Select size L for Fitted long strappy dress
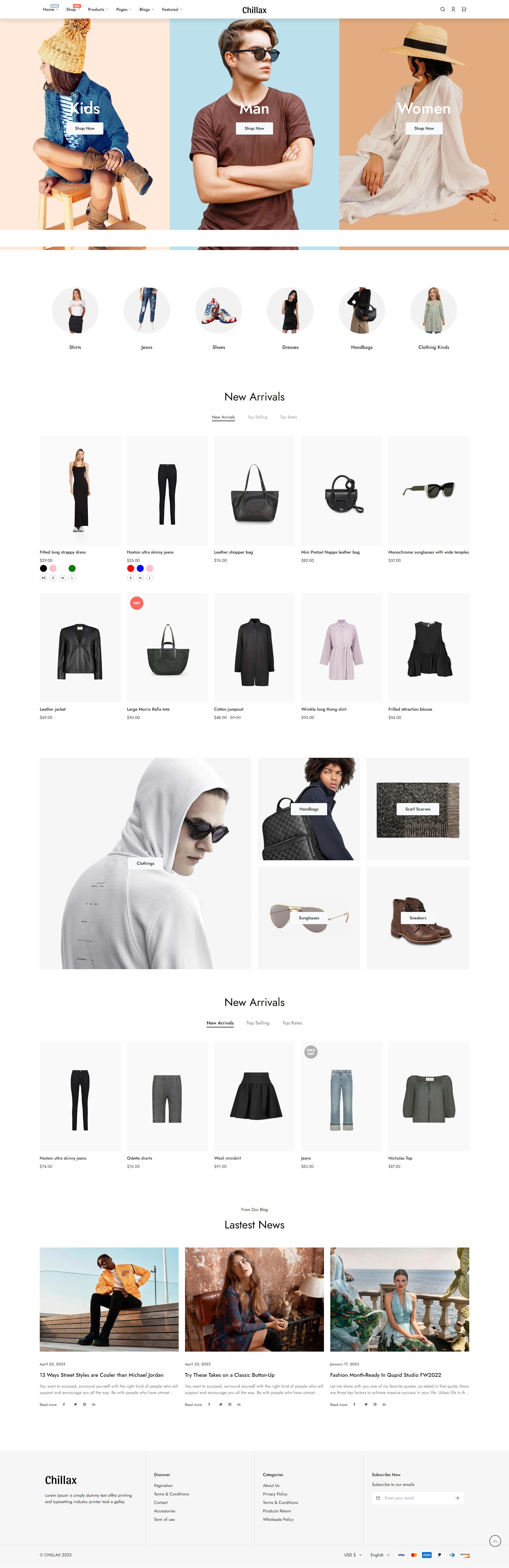Image resolution: width=509 pixels, height=1568 pixels. tap(72, 578)
